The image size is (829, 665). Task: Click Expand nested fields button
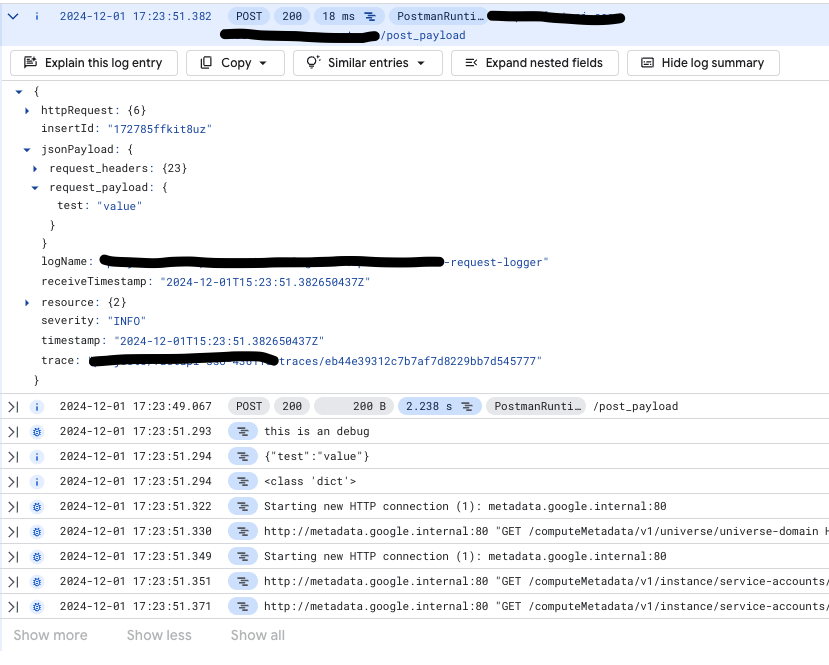tap(533, 63)
